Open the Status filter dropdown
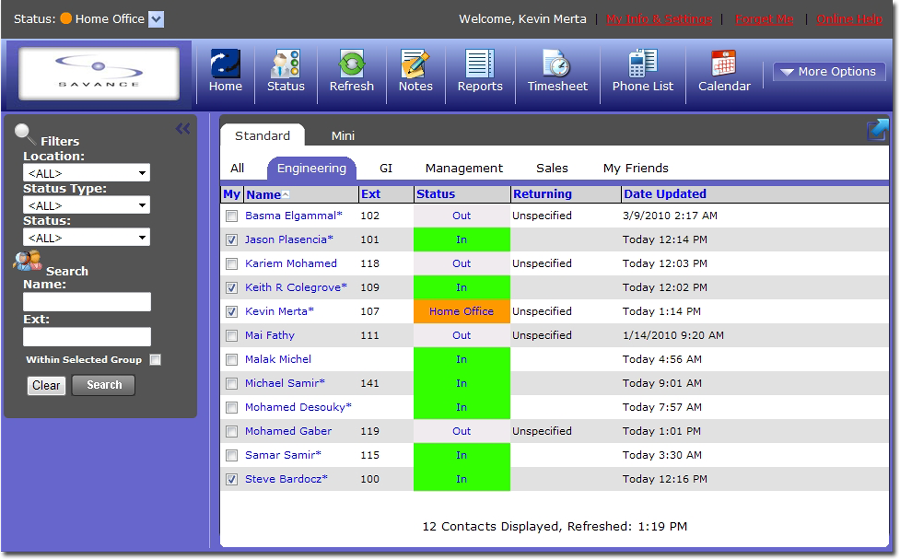The width and height of the screenshot is (900, 560). [x=86, y=237]
